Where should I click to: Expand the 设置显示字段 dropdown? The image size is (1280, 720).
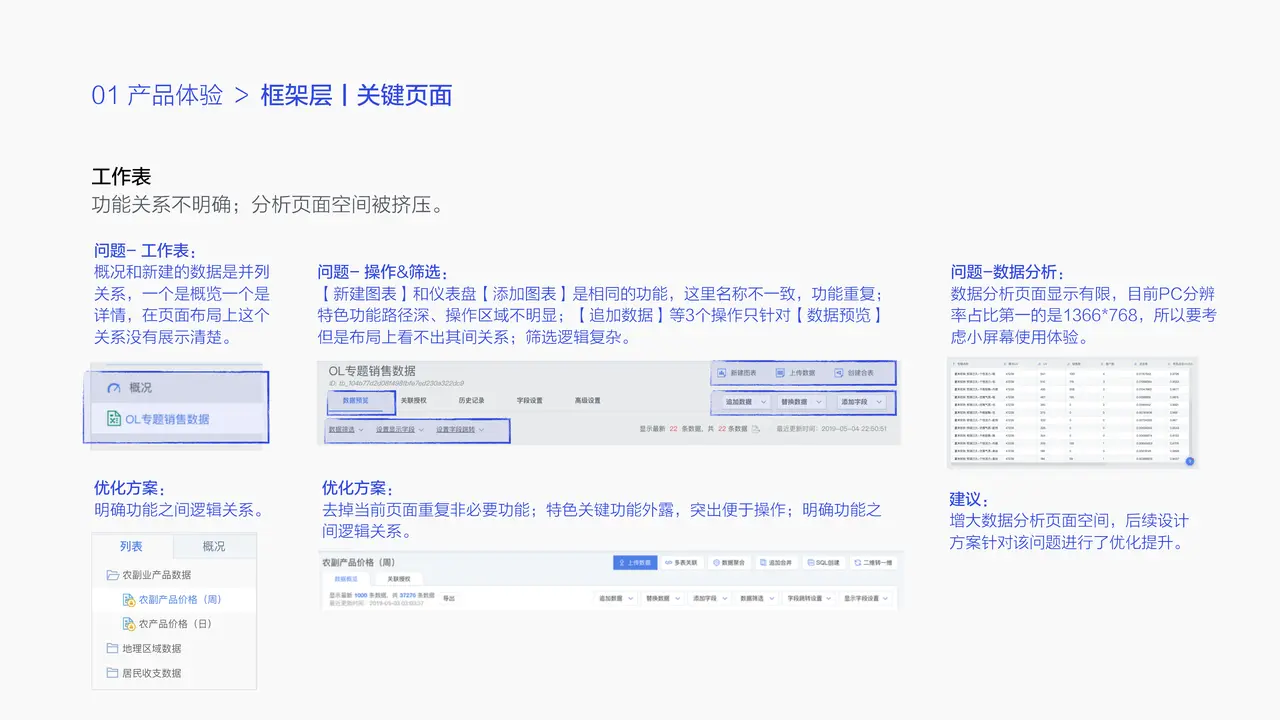pos(399,430)
